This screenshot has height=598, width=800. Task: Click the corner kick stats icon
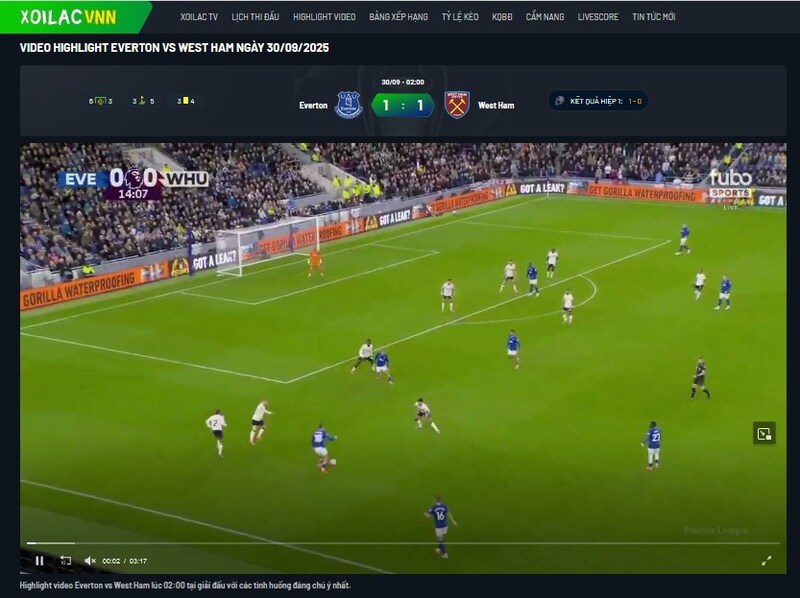[x=143, y=101]
